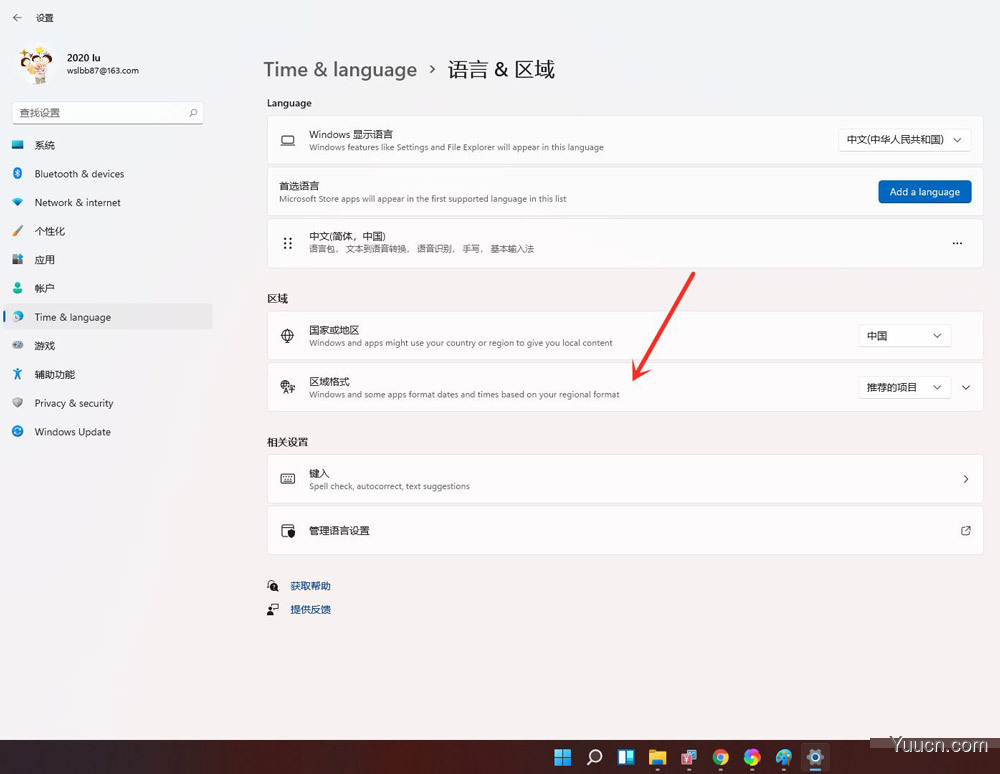
Task: Open File Explorer from the taskbar
Action: tap(658, 757)
